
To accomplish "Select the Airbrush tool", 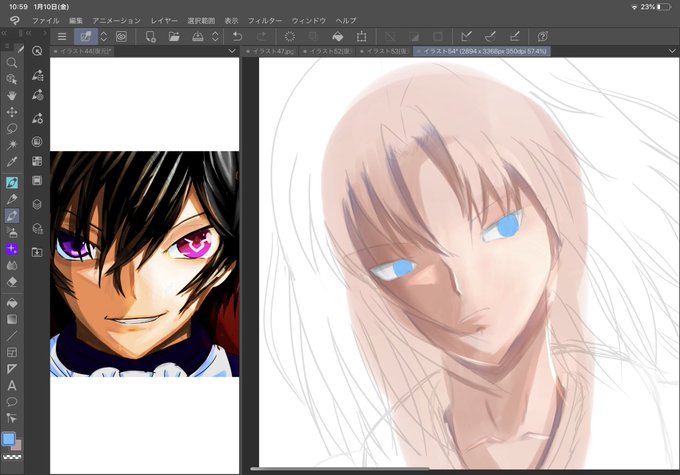I will coord(12,233).
